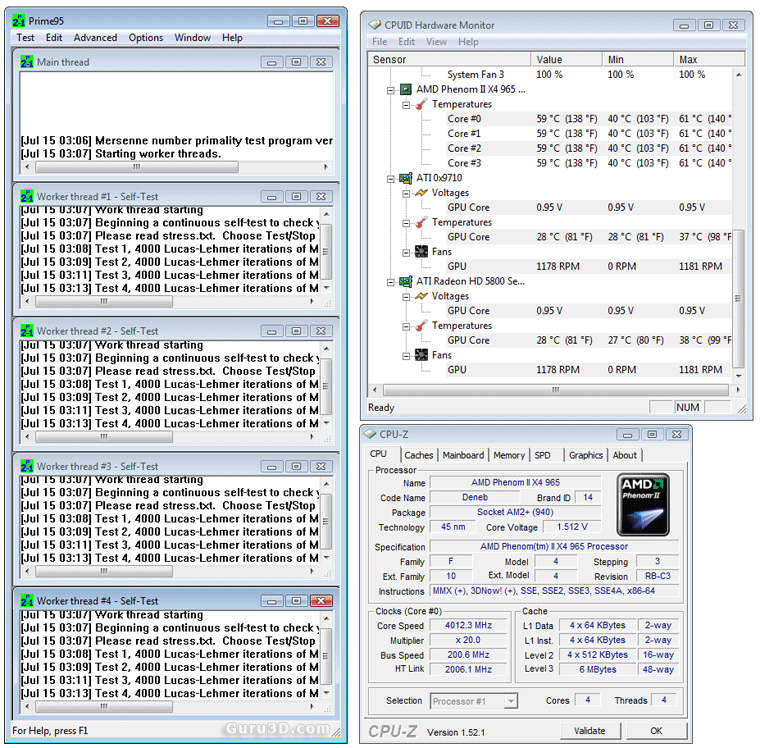Select the ATI 0x9710 graphics card icon

point(406,178)
